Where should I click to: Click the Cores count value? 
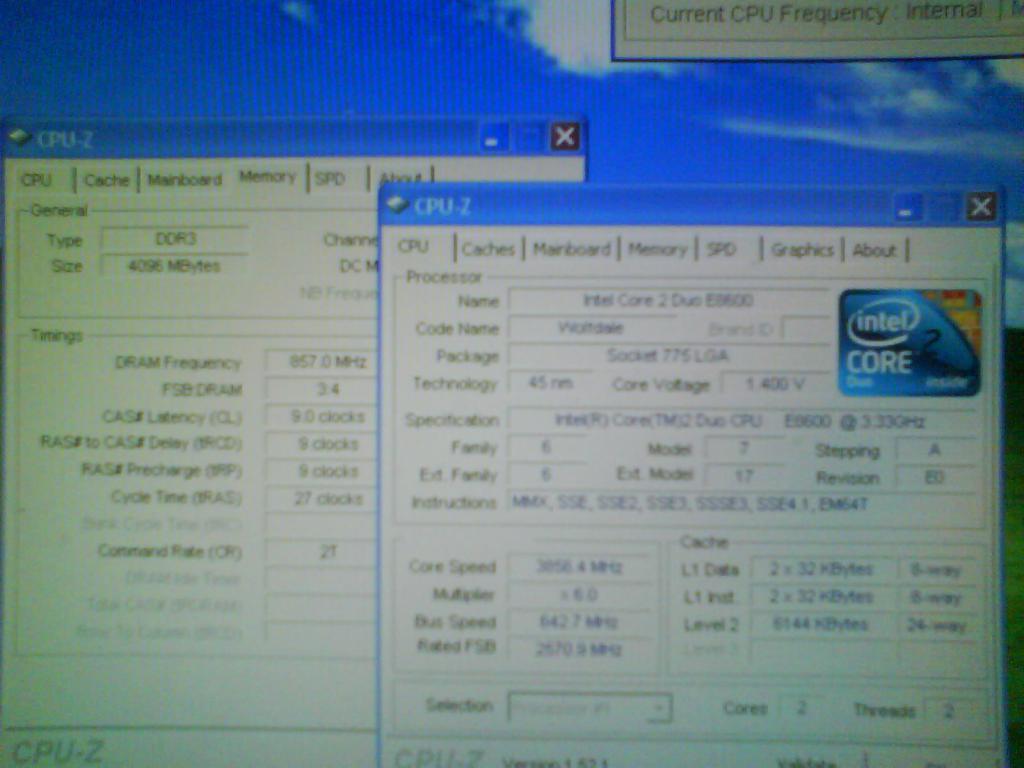pos(802,709)
